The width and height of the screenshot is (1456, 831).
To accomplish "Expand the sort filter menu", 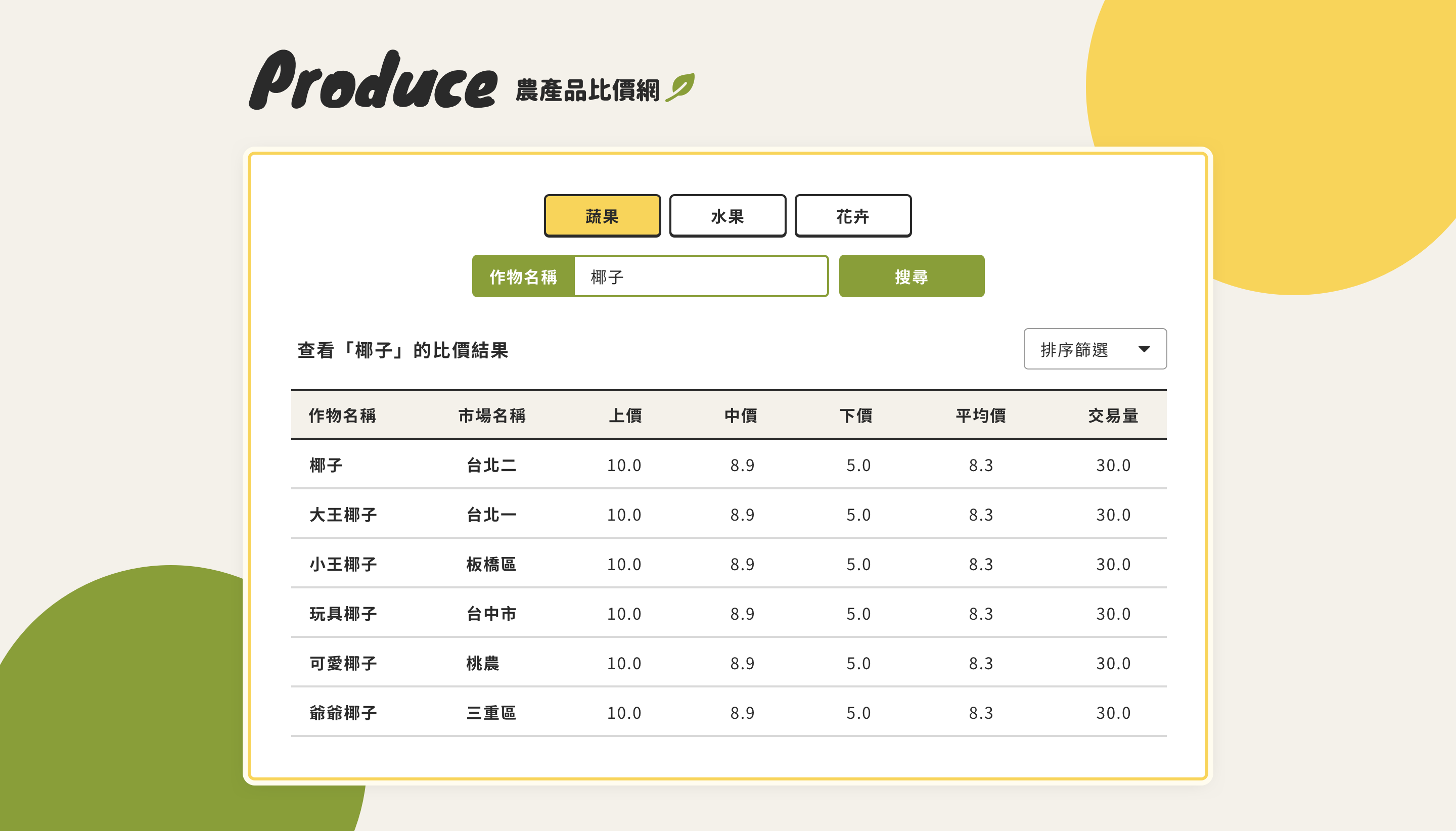I will (x=1095, y=349).
